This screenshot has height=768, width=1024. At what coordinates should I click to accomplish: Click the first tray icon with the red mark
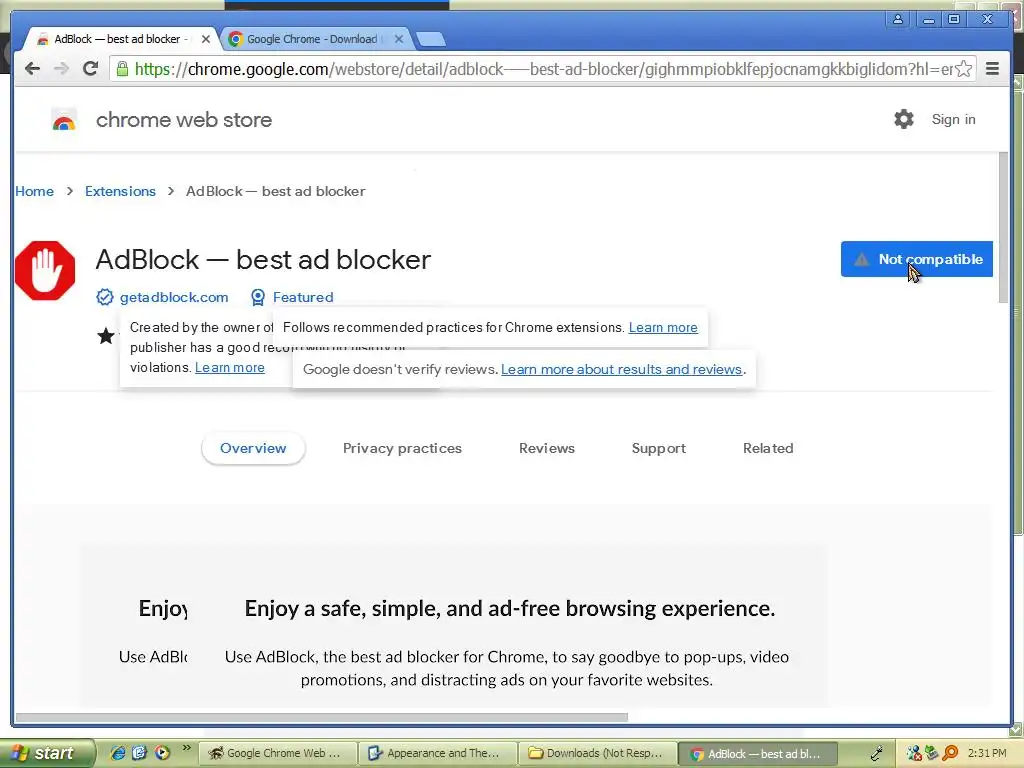tap(914, 754)
